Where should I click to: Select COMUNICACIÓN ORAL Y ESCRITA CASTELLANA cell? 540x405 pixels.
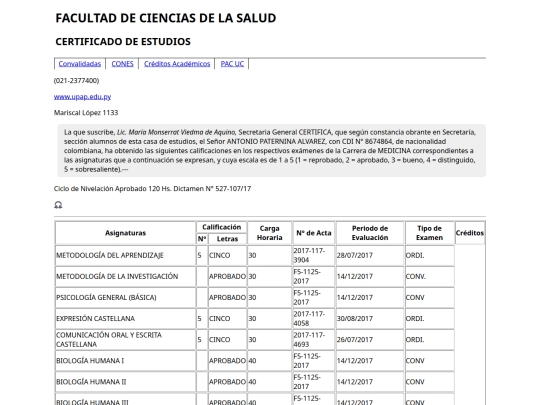(125, 340)
